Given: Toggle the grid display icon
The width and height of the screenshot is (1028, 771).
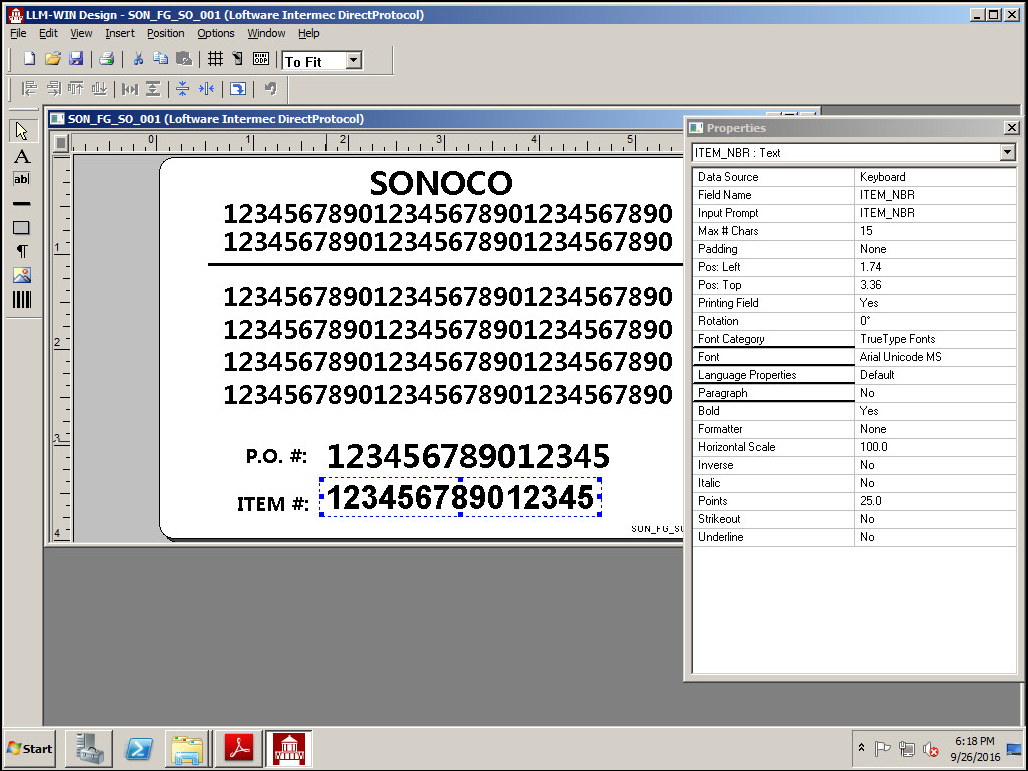Looking at the screenshot, I should (x=215, y=59).
